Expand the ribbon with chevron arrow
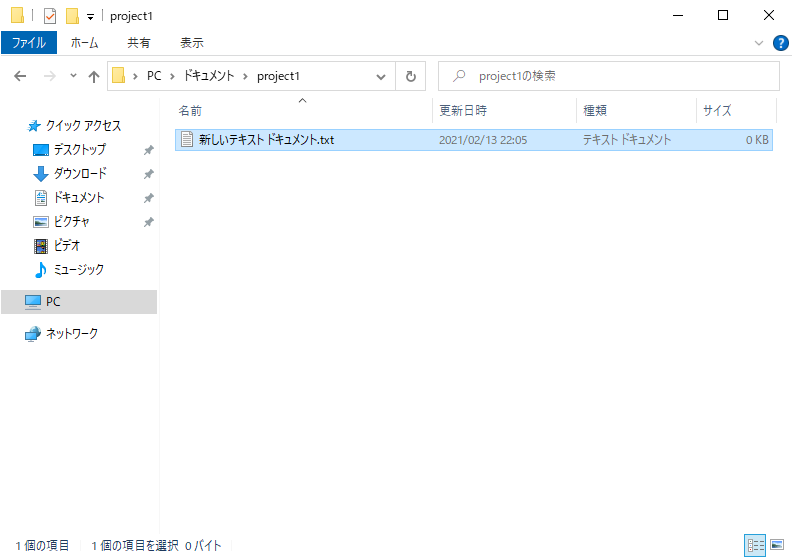The height and width of the screenshot is (558, 793). tap(759, 43)
